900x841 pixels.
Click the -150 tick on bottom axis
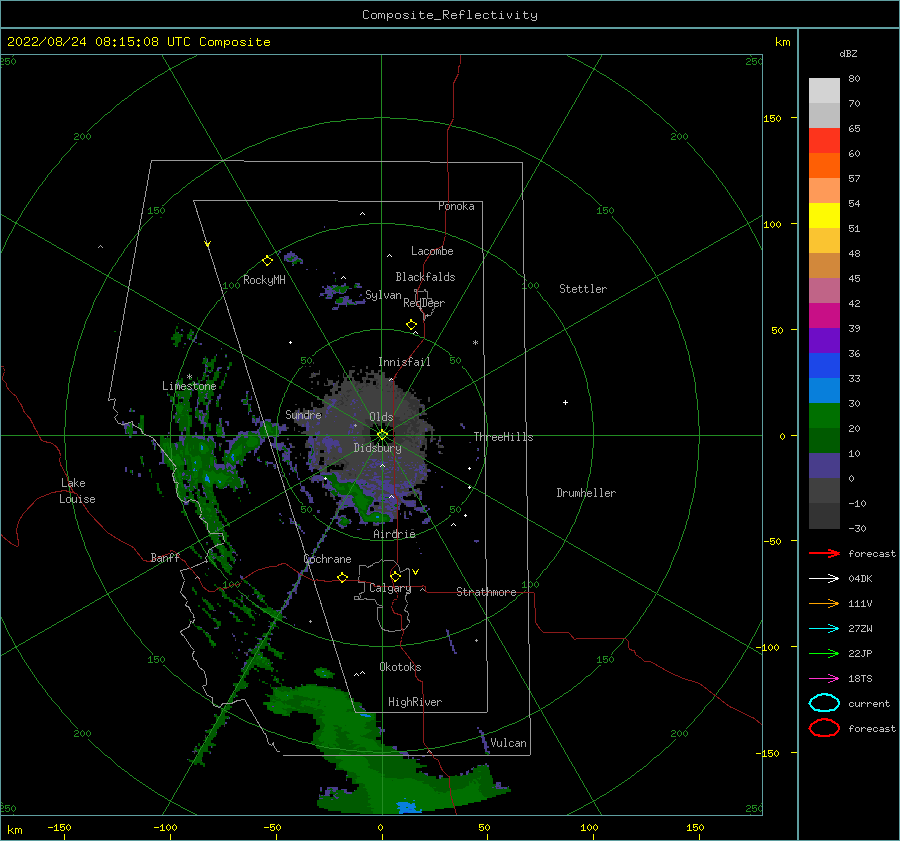[x=59, y=827]
